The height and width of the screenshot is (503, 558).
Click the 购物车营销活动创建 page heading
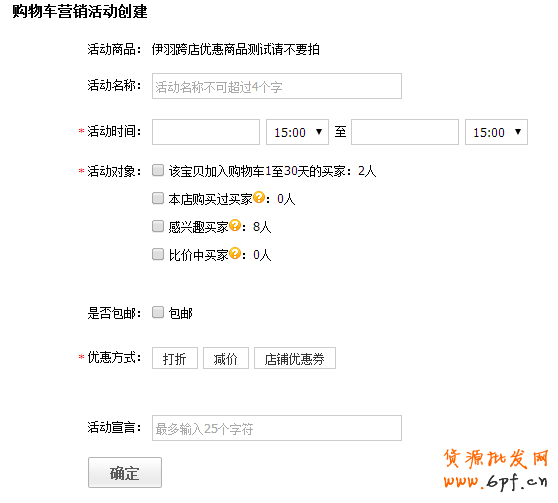pos(80,11)
